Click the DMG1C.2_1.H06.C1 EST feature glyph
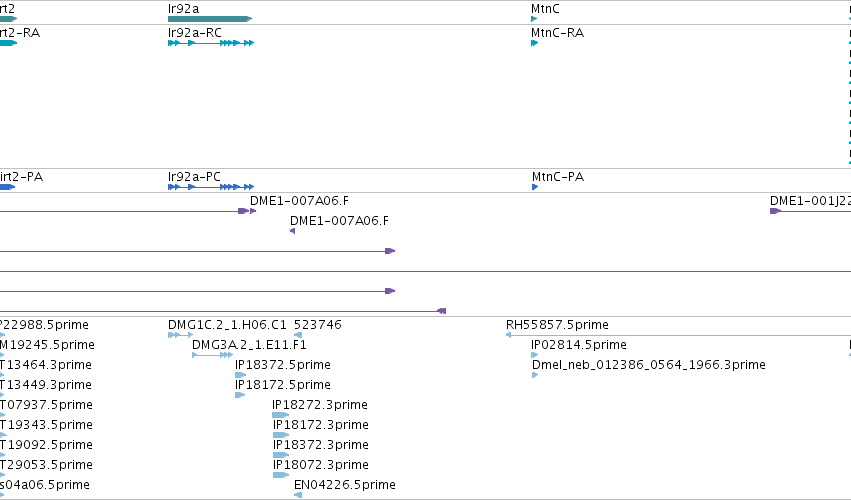 (x=180, y=335)
